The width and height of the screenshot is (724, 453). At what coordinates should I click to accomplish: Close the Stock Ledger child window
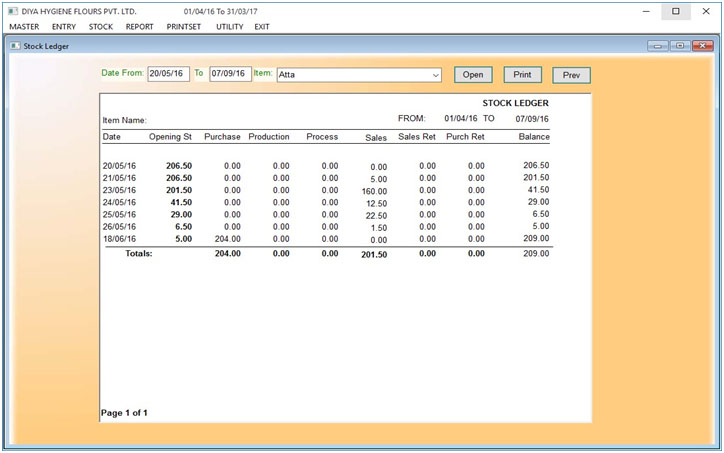tap(702, 46)
